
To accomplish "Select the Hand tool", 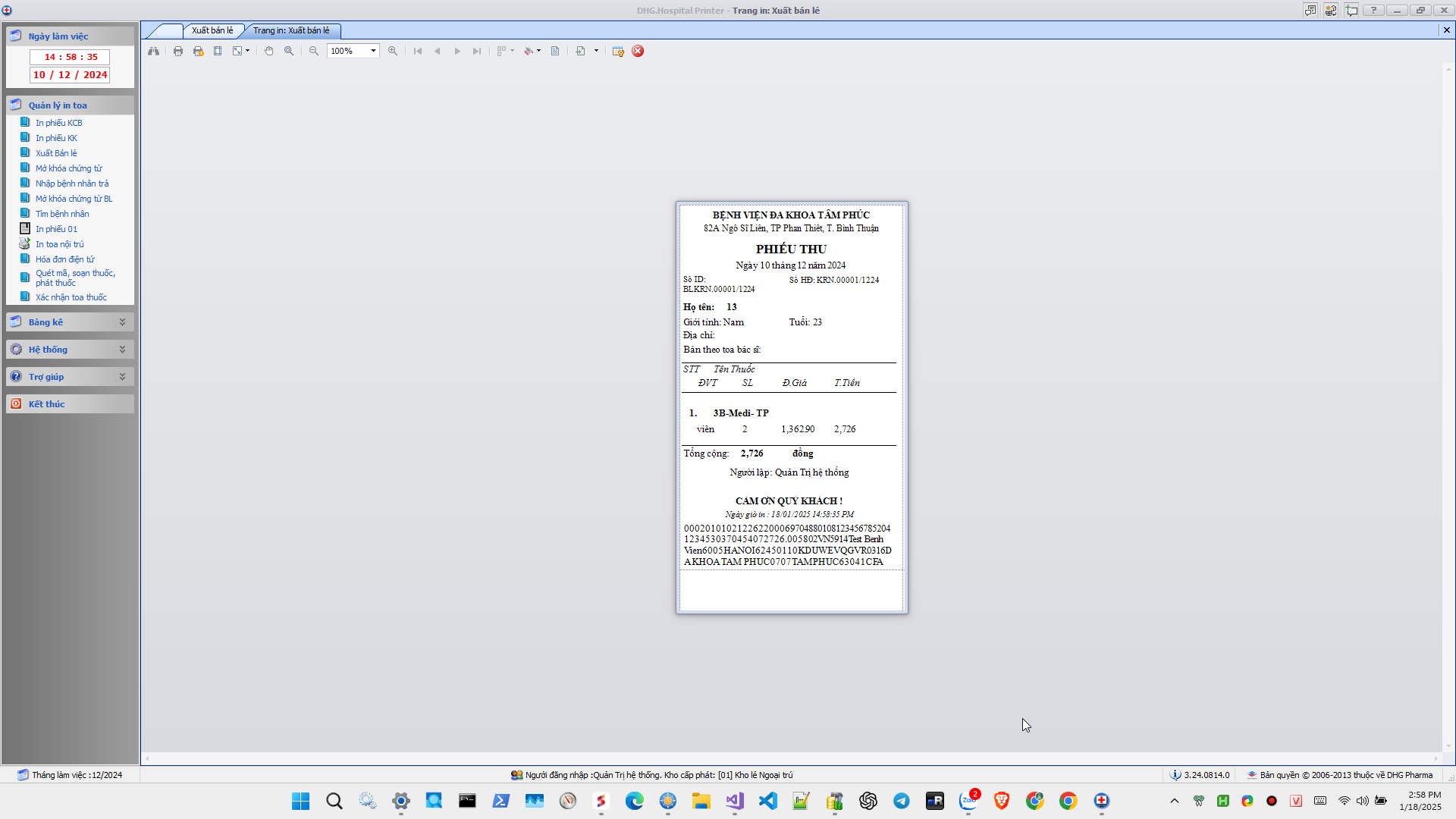I will point(268,51).
